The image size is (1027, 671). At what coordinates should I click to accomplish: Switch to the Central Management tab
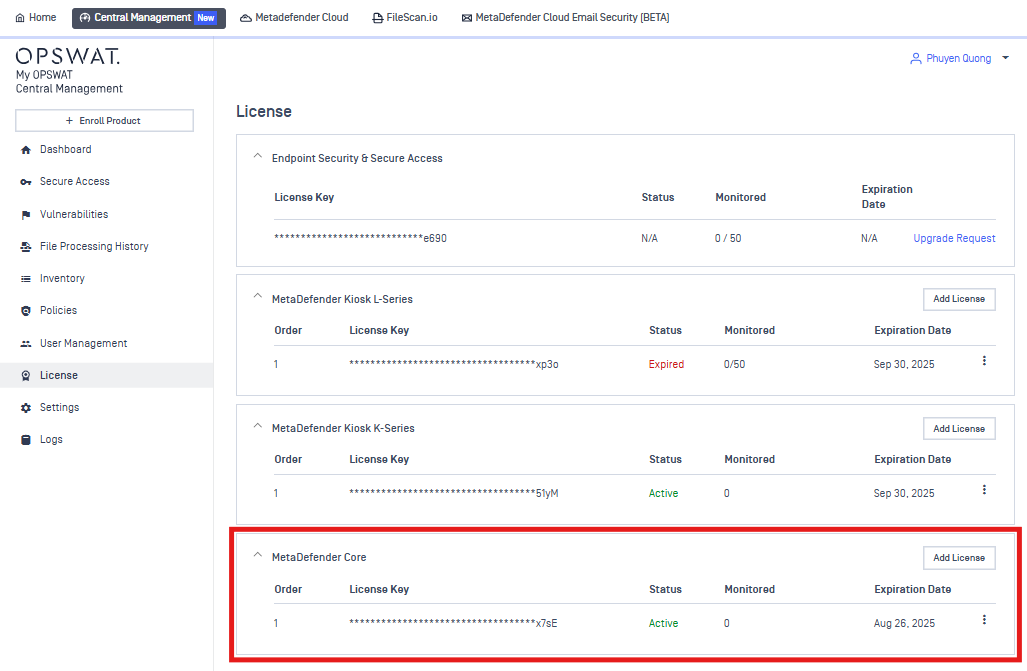[149, 18]
